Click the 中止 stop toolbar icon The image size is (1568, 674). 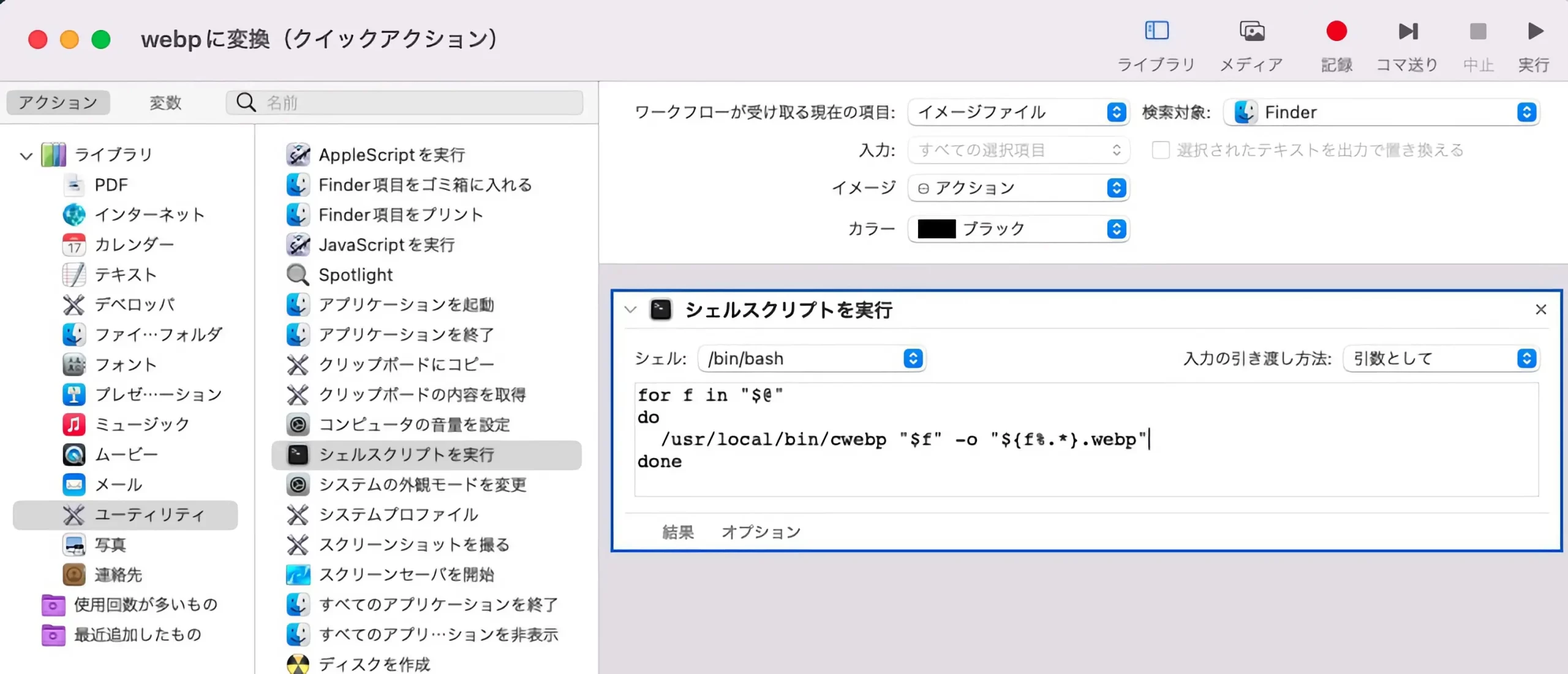pos(1478,31)
